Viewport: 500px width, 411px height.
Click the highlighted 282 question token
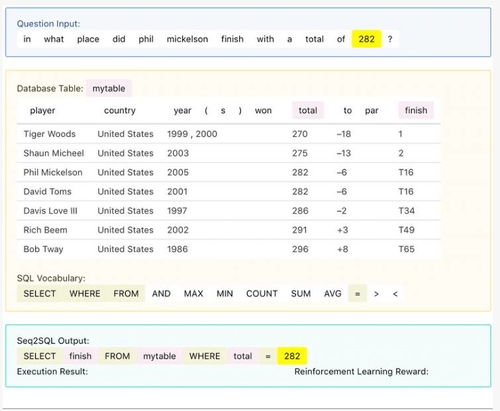pos(366,39)
